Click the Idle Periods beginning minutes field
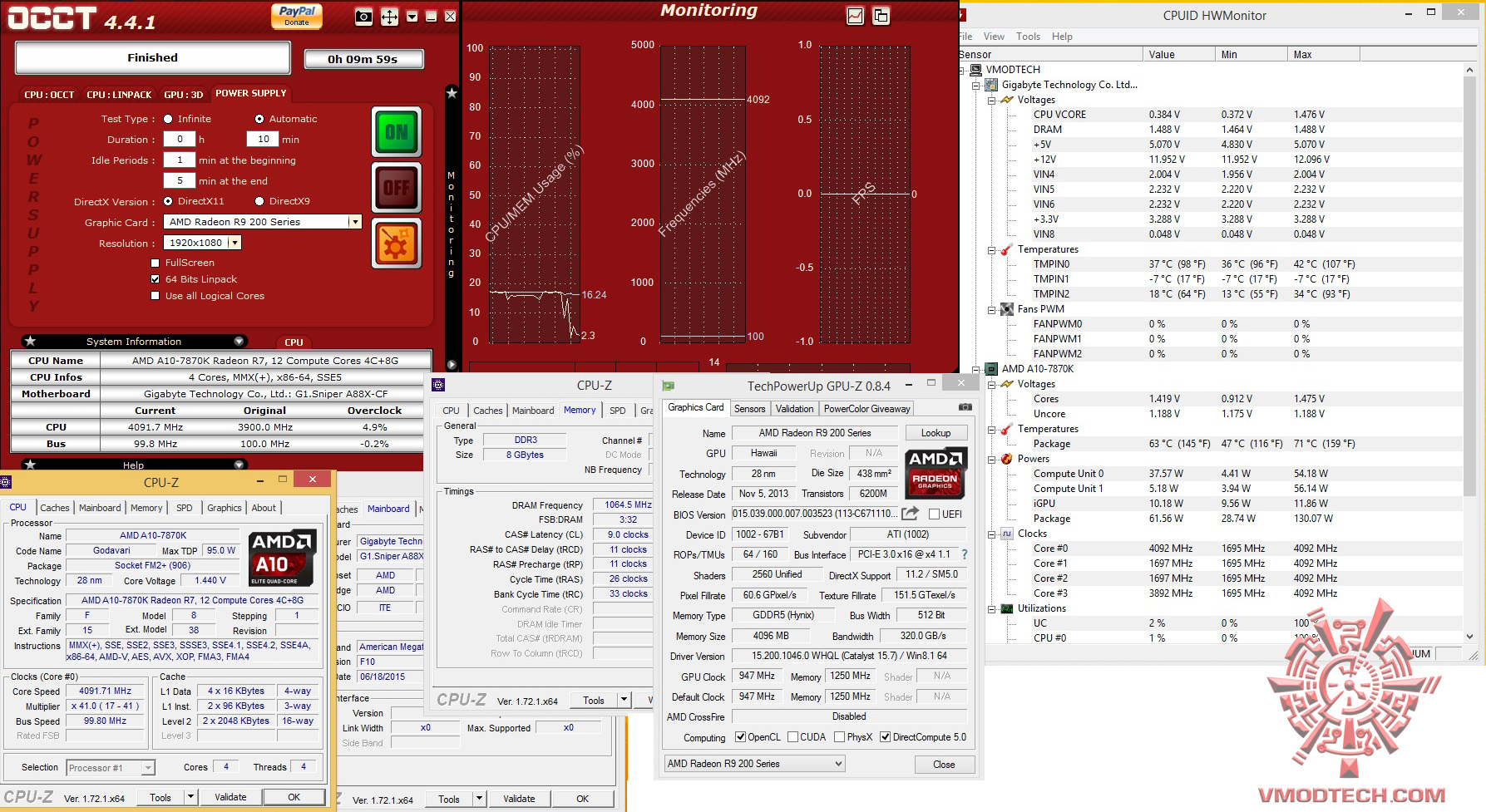Viewport: 1486px width, 812px height. click(x=179, y=160)
